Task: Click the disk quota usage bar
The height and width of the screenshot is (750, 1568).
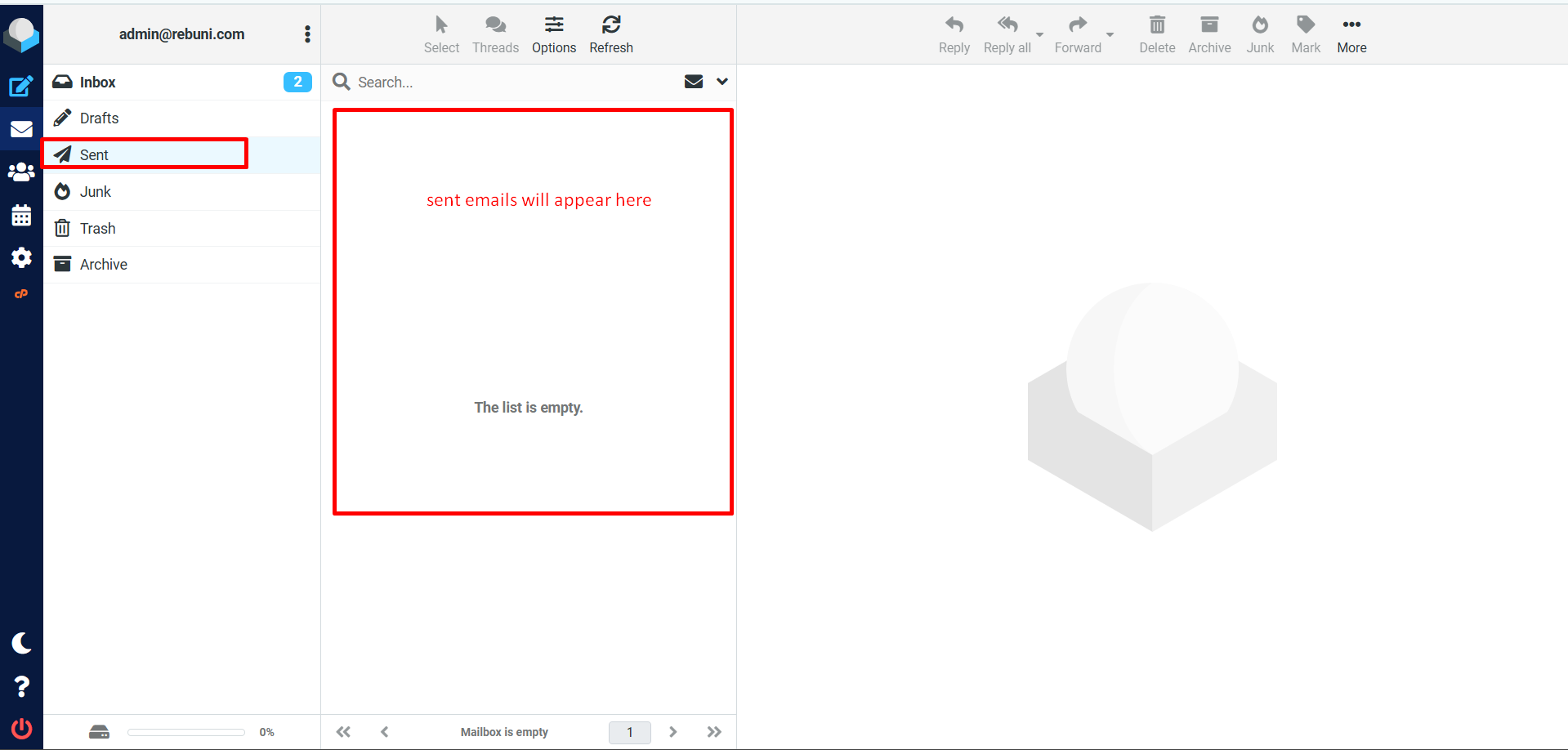Action: click(186, 732)
